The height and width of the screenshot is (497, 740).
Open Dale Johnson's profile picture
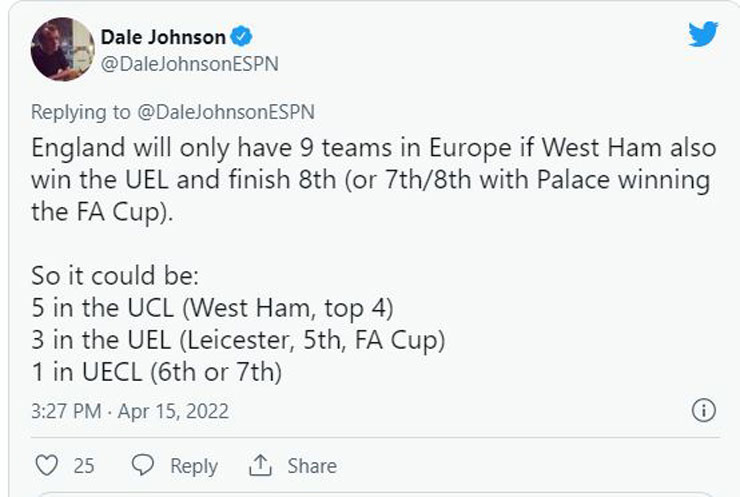point(62,50)
